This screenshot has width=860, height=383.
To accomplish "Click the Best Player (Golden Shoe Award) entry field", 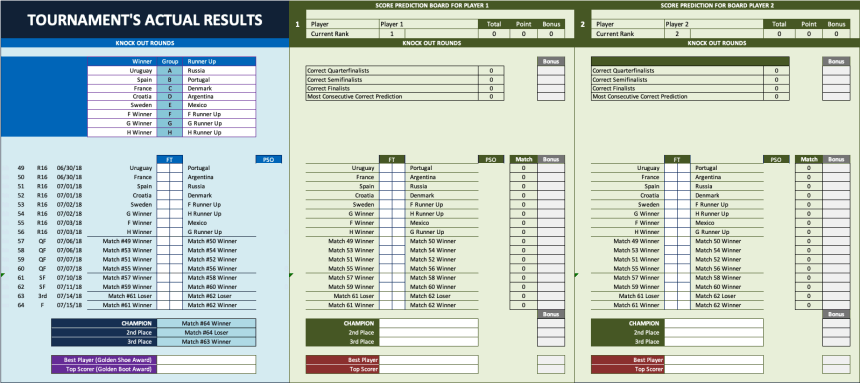I will coord(206,360).
